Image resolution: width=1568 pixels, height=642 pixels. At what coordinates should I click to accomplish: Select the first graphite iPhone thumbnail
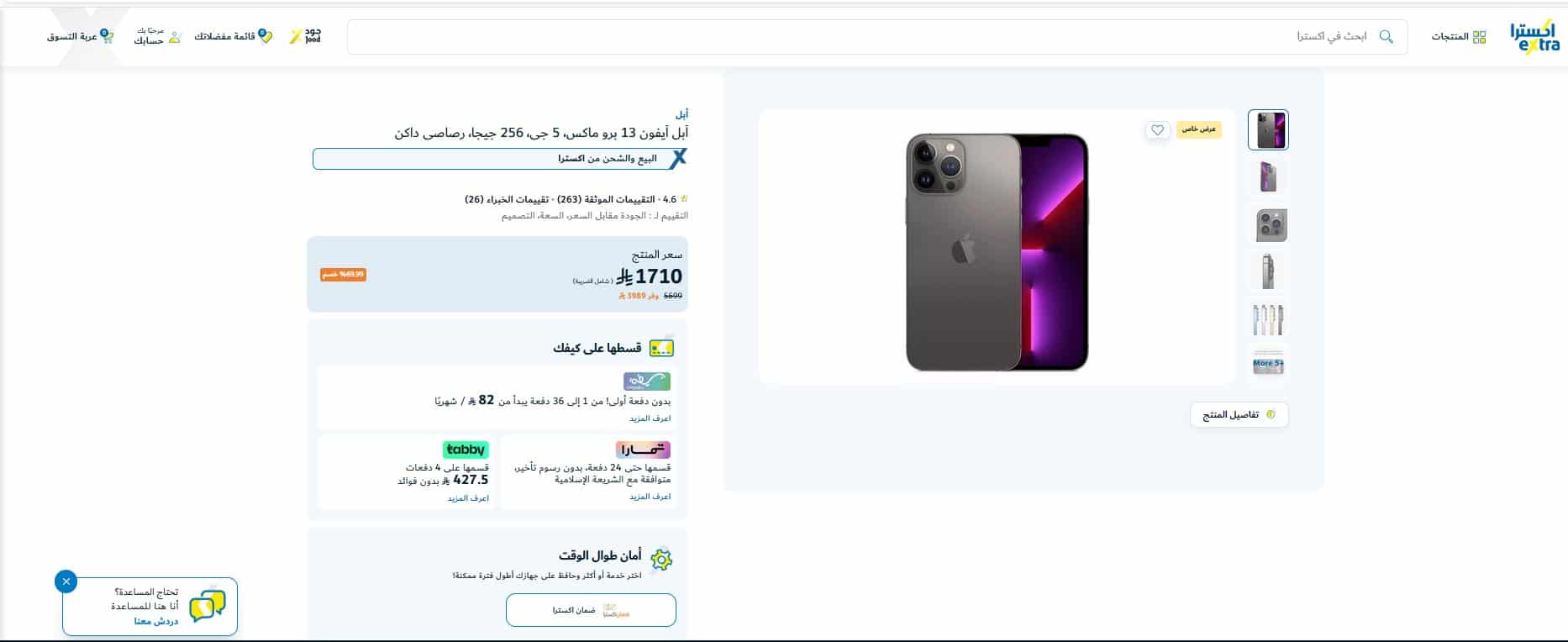(x=1268, y=130)
